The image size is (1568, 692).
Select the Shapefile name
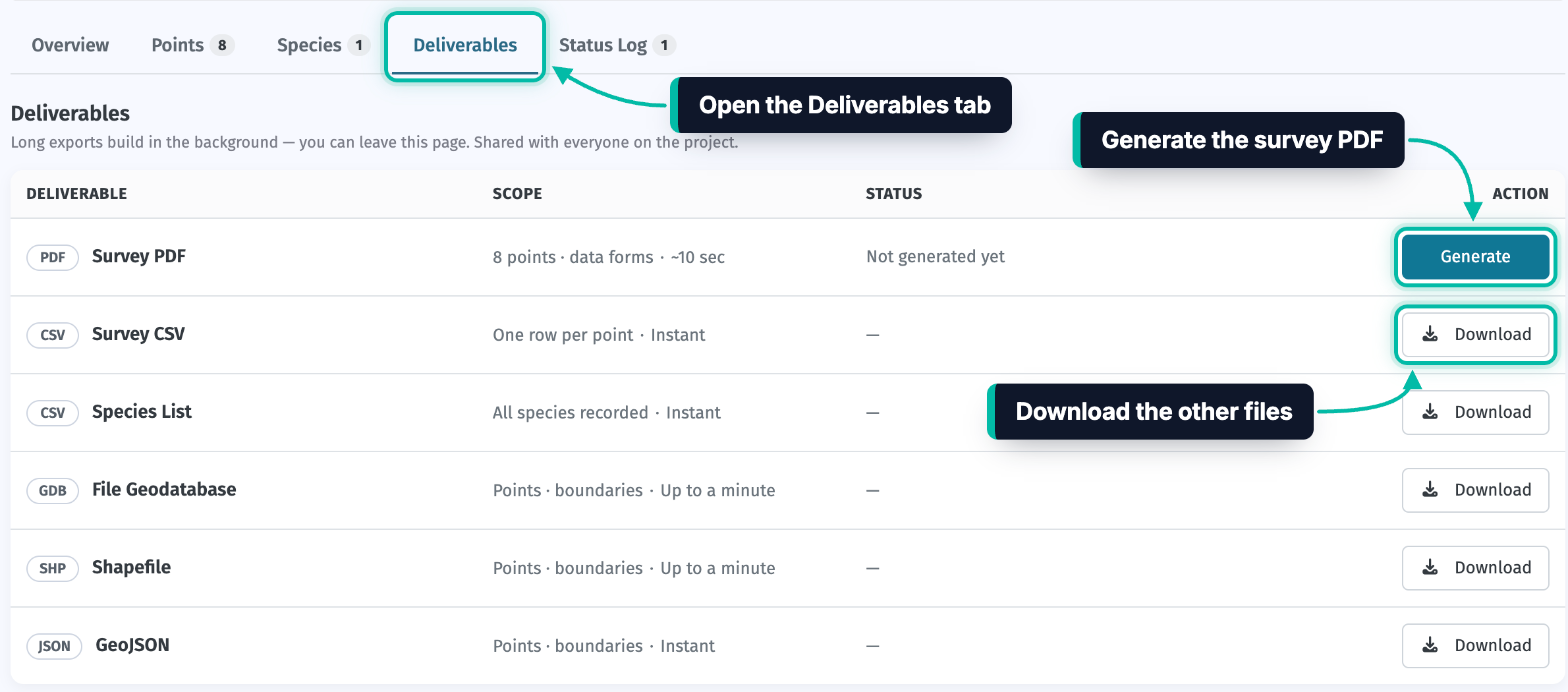point(131,567)
